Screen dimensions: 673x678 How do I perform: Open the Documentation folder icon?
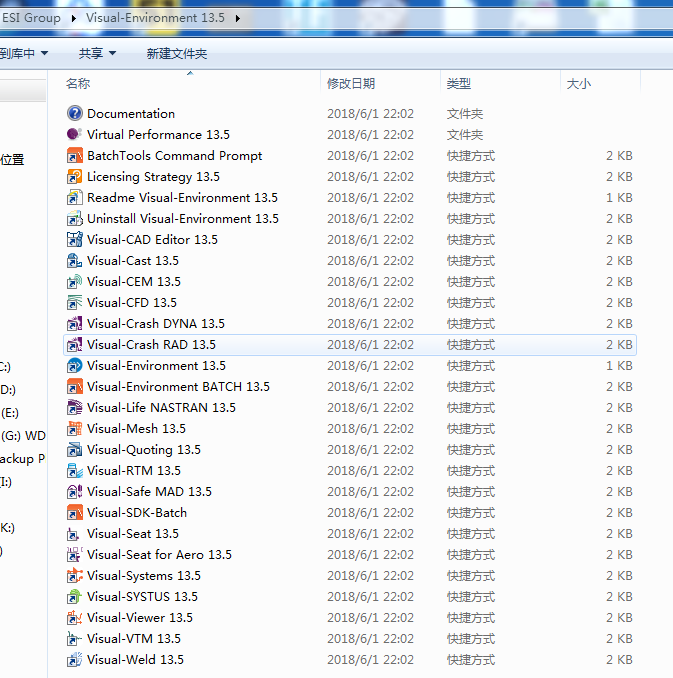74,113
